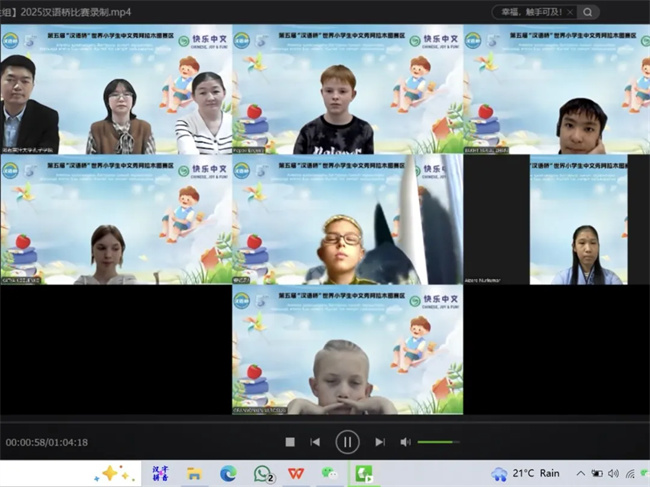Viewport: 650px width, 487px height.
Task: Click the green video player taskbar icon
Action: click(364, 473)
